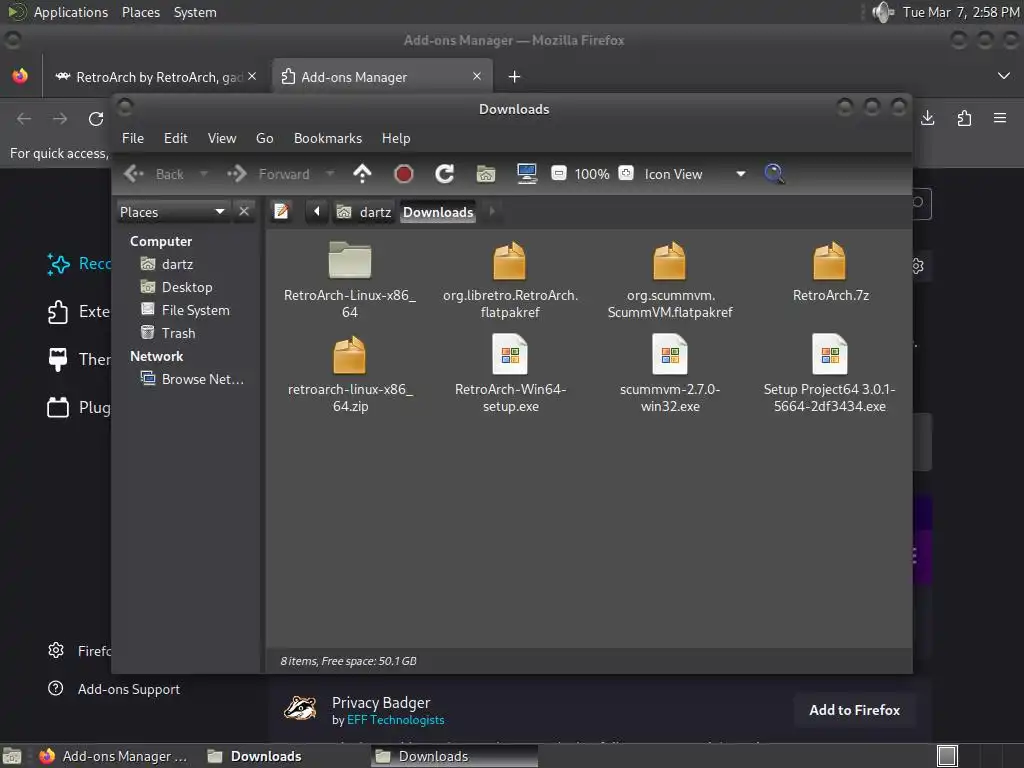Click the volume speaker icon in panel
Image resolution: width=1024 pixels, height=768 pixels.
(x=882, y=12)
